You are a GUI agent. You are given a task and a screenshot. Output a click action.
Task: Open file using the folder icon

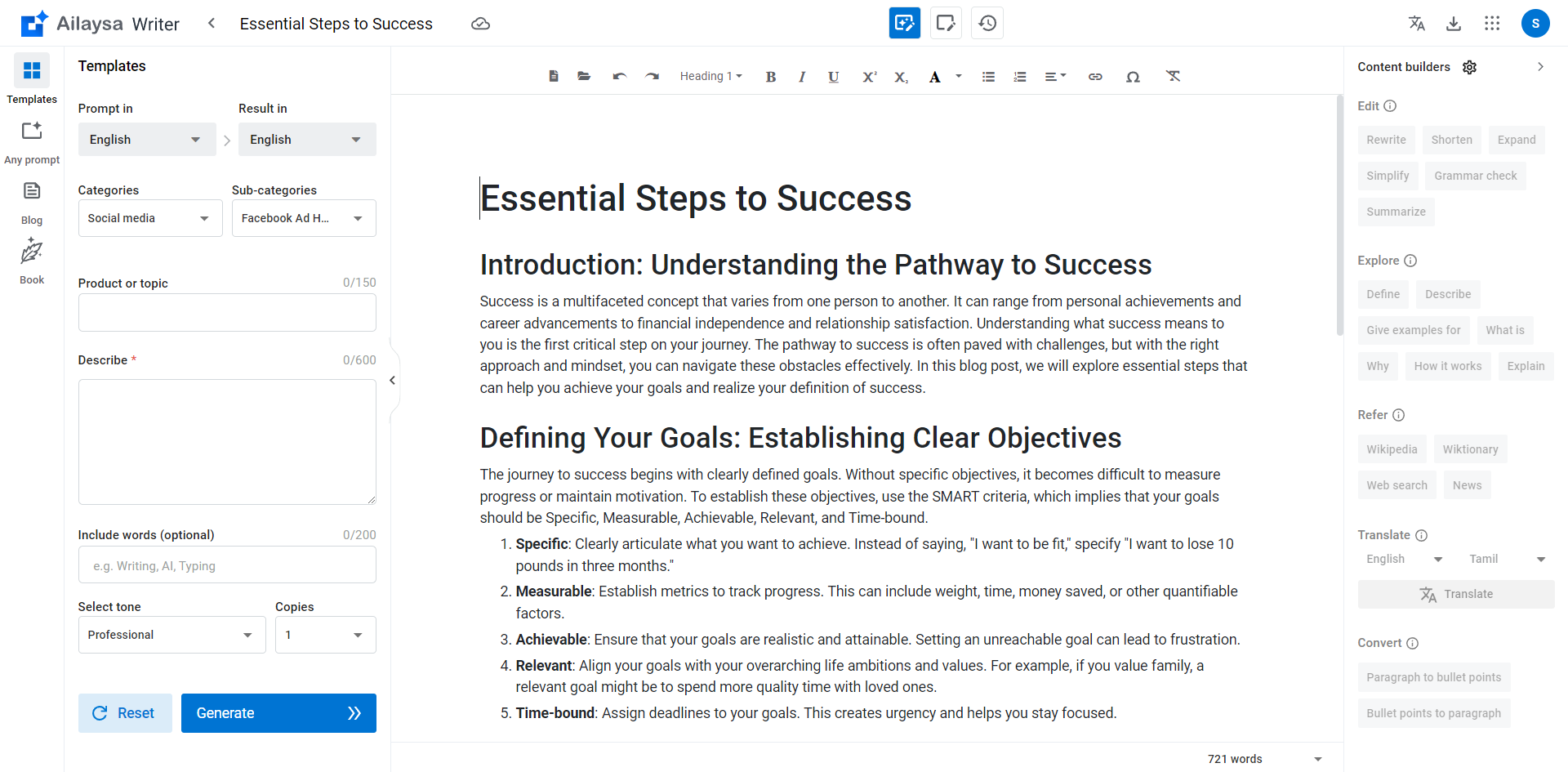584,76
